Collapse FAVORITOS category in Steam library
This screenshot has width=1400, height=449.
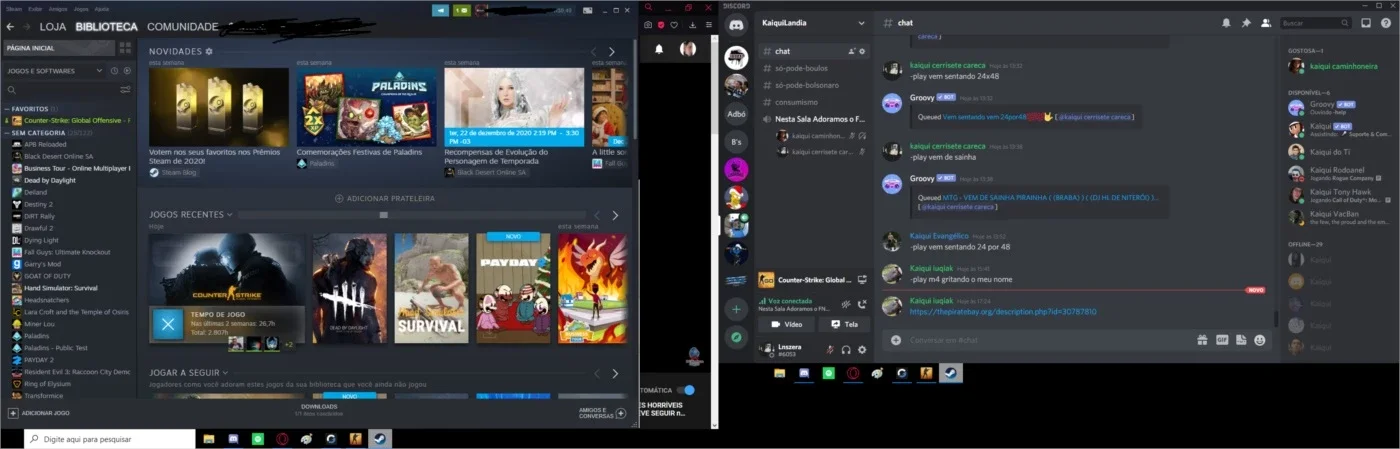coord(6,108)
